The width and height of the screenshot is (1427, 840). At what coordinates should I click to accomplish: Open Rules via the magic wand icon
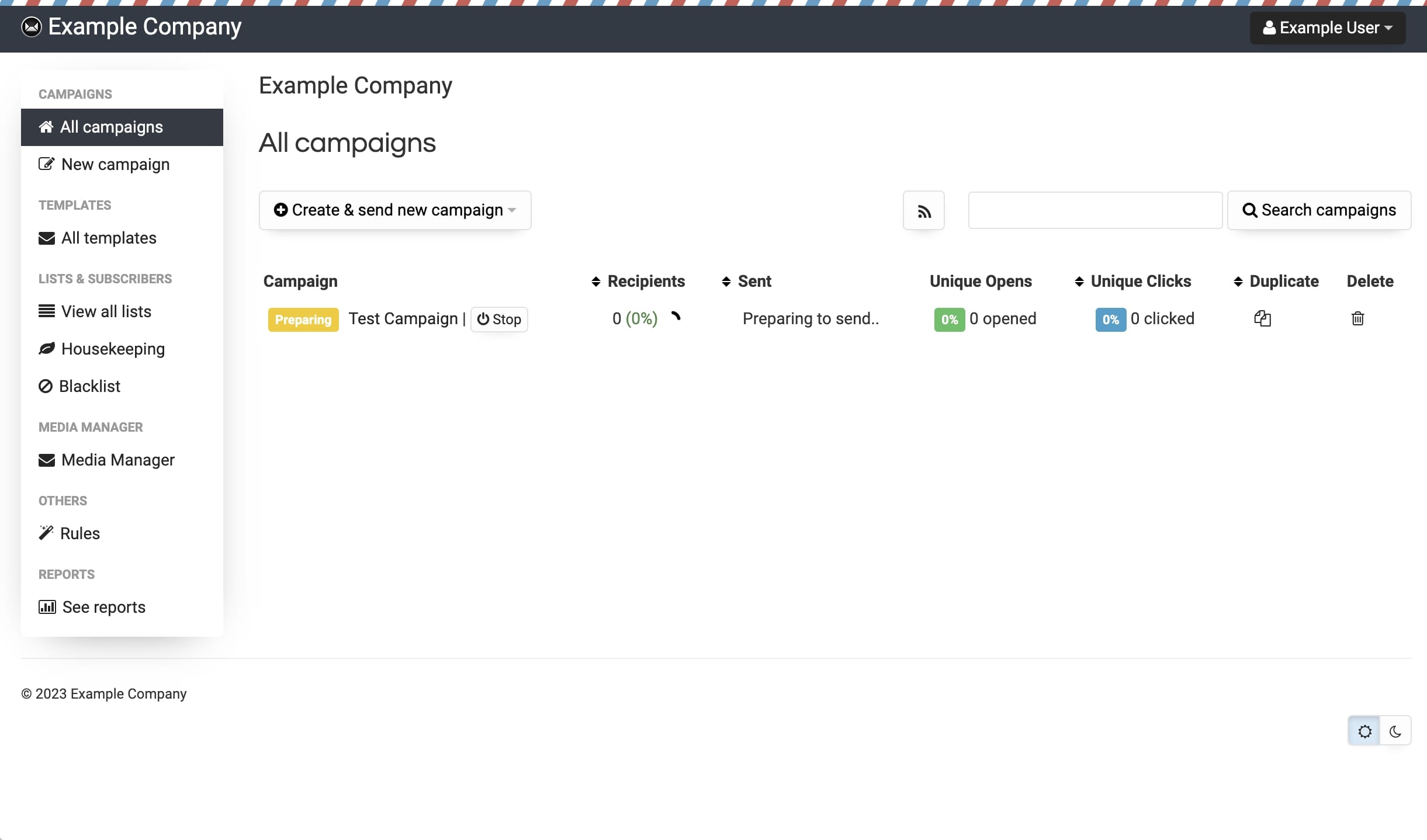[x=47, y=533]
